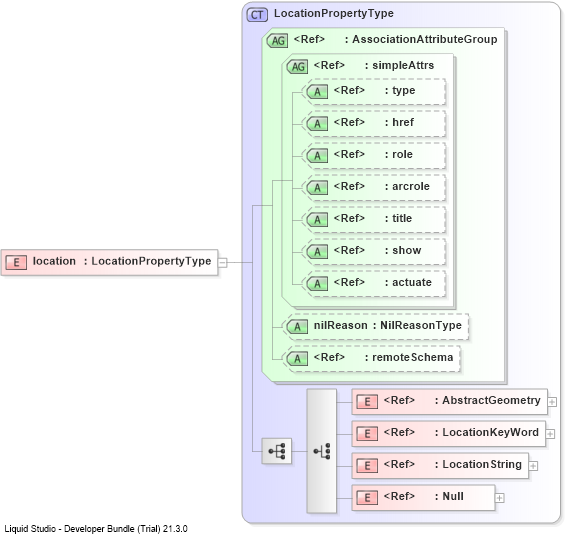
Task: Select the ': Null' element text
Action: click(449, 496)
